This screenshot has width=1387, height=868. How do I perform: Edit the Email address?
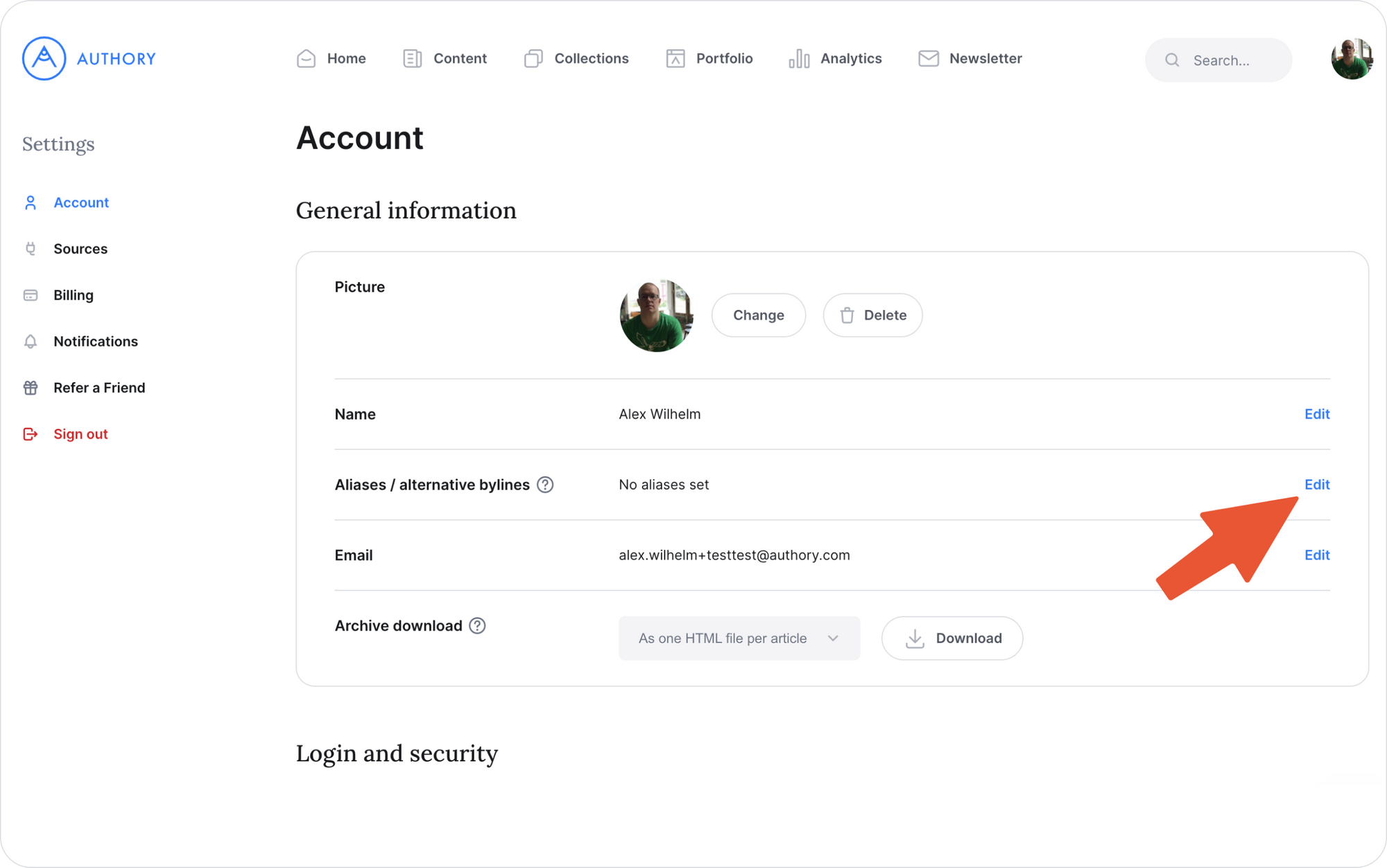click(x=1317, y=555)
